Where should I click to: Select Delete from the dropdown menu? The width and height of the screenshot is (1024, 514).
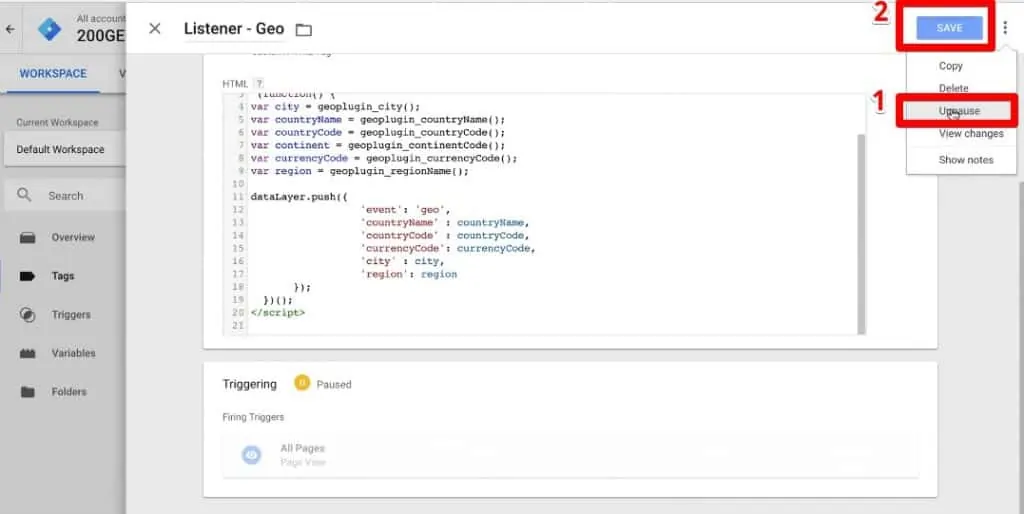(953, 88)
